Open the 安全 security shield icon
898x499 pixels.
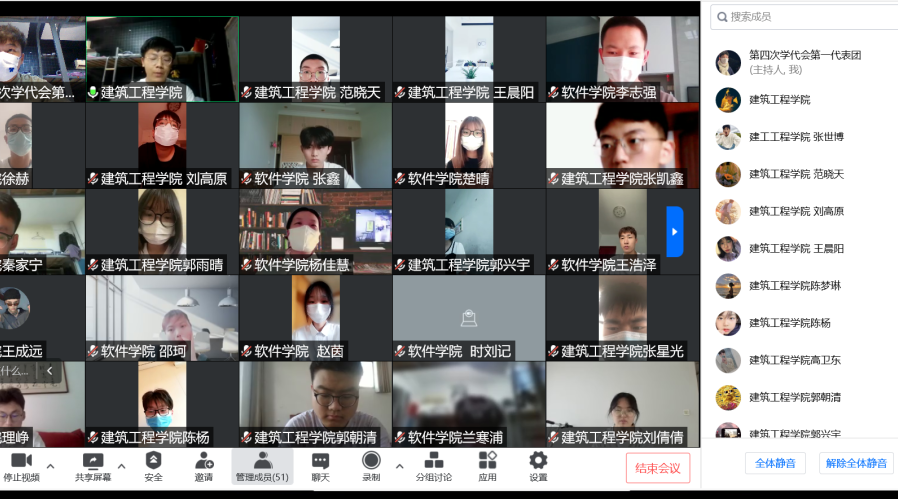153,461
